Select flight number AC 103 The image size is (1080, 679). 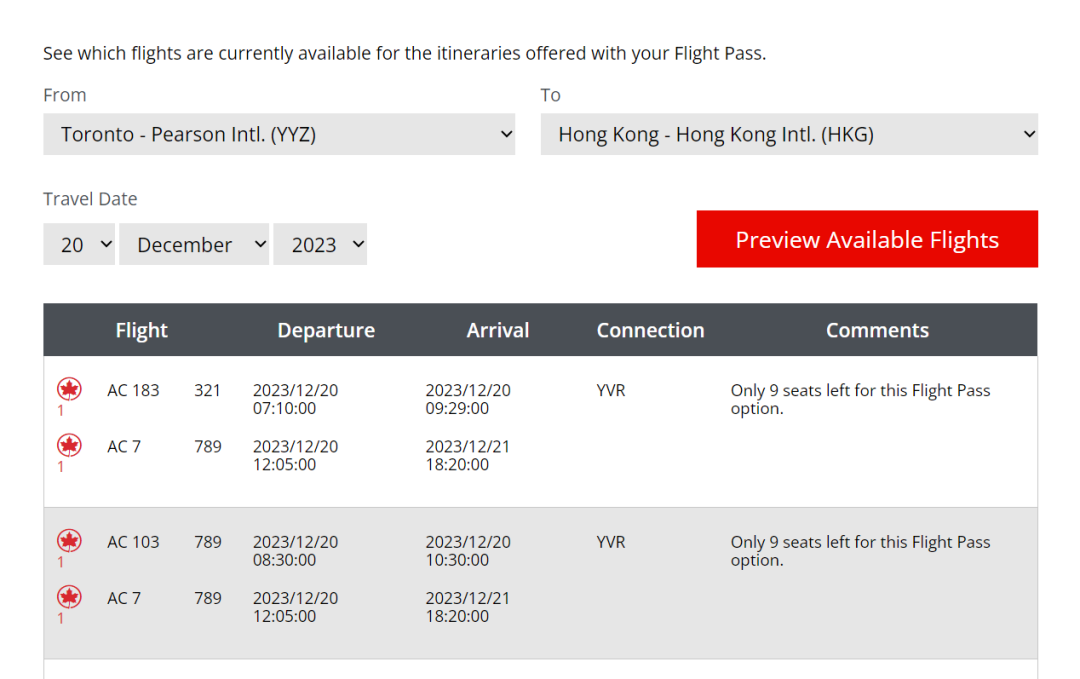133,542
